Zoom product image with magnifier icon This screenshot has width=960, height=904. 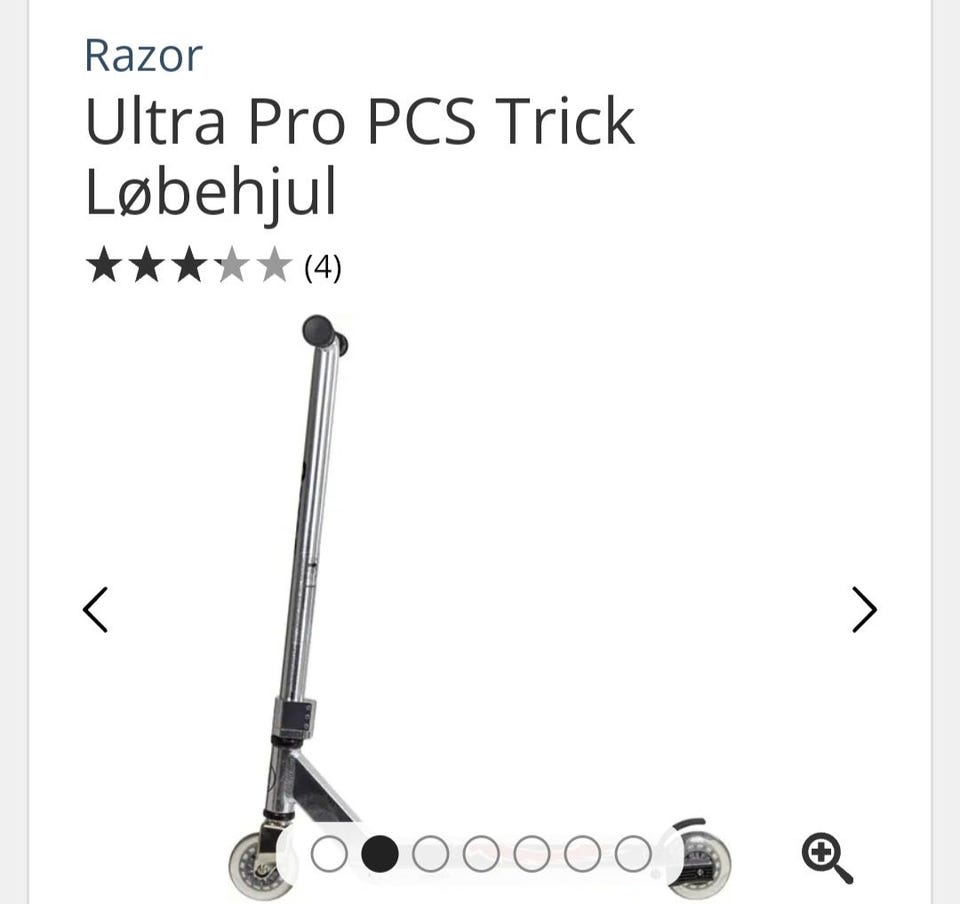pyautogui.click(x=827, y=857)
